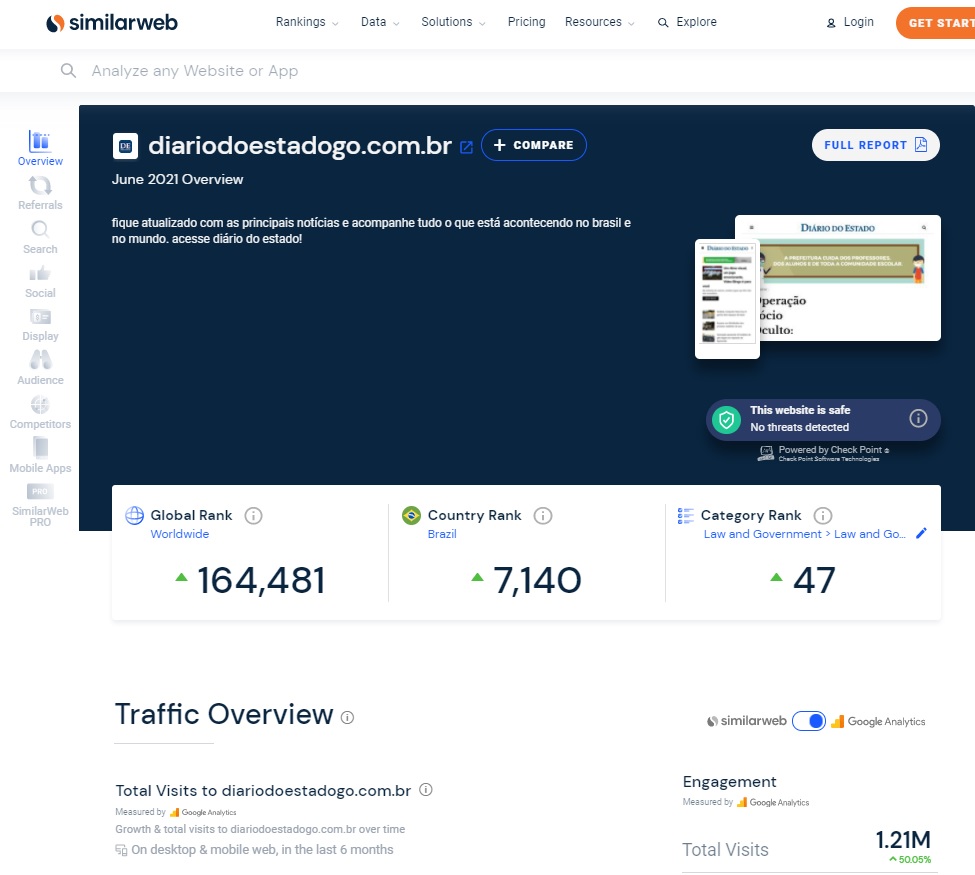975x875 pixels.
Task: Click the June 2021 Overview text
Action: pyautogui.click(x=177, y=179)
